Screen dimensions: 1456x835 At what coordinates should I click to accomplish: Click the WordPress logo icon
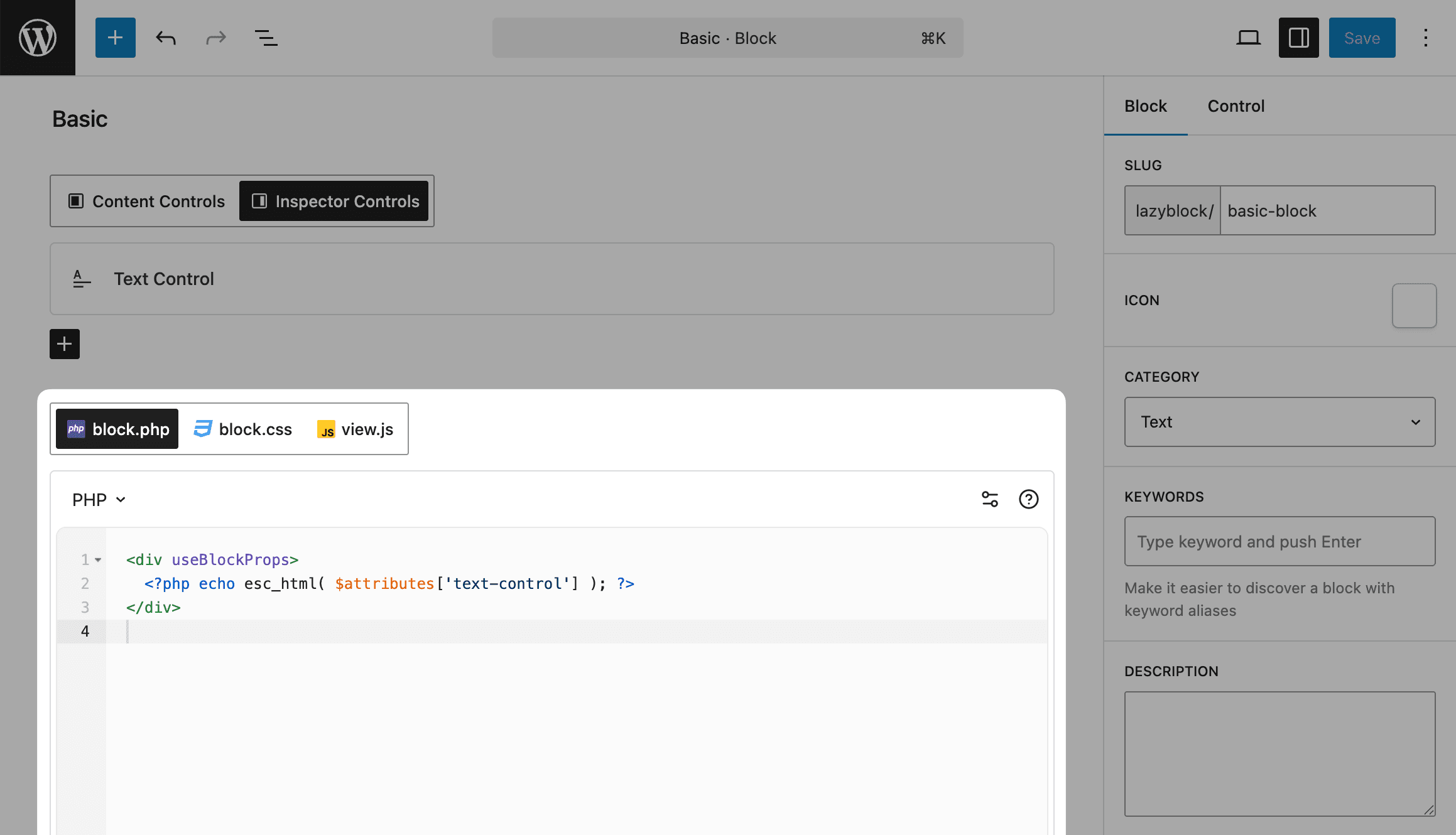(x=37, y=37)
